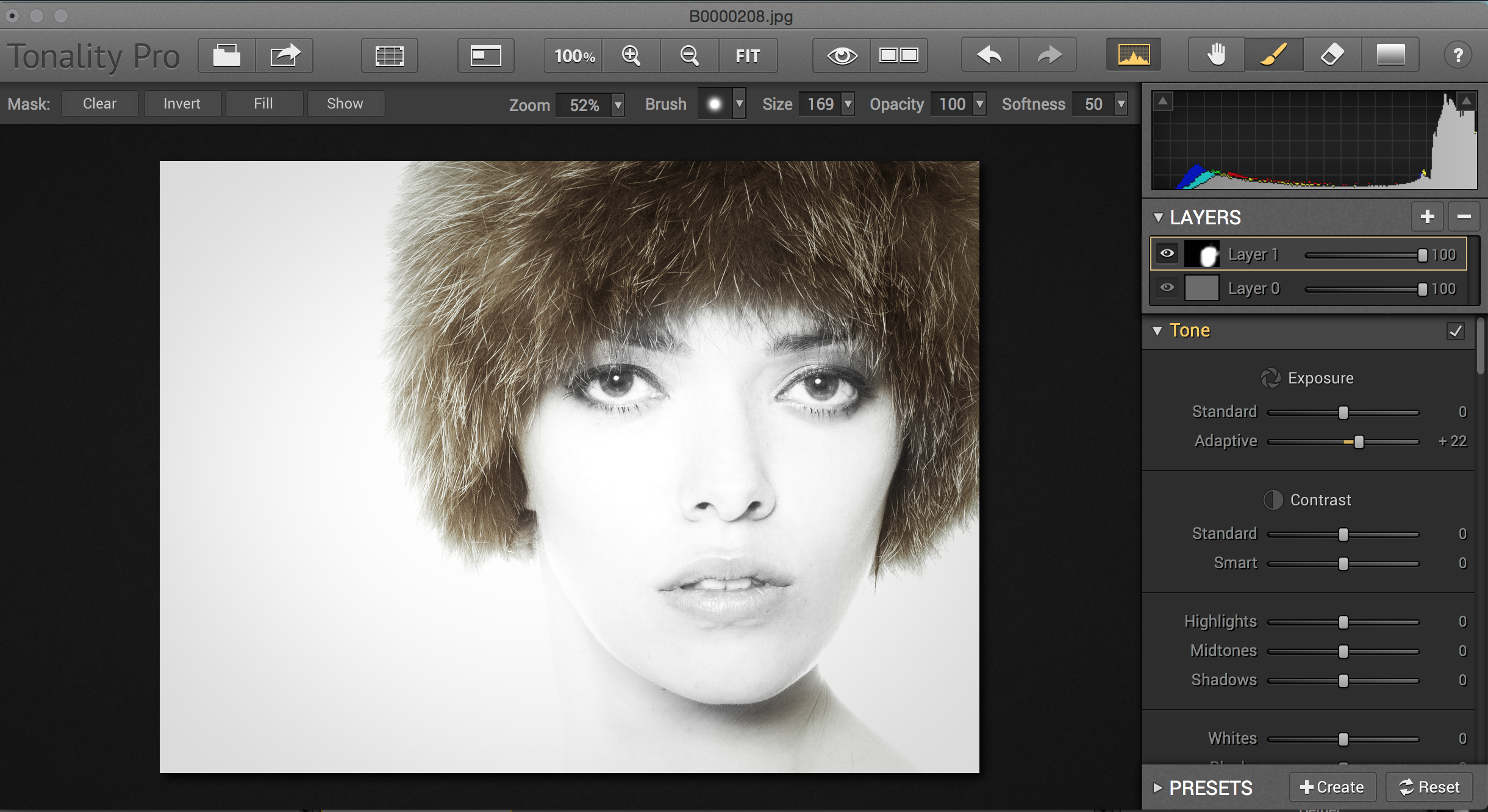
Task: Click the Invert mask button
Action: [182, 104]
